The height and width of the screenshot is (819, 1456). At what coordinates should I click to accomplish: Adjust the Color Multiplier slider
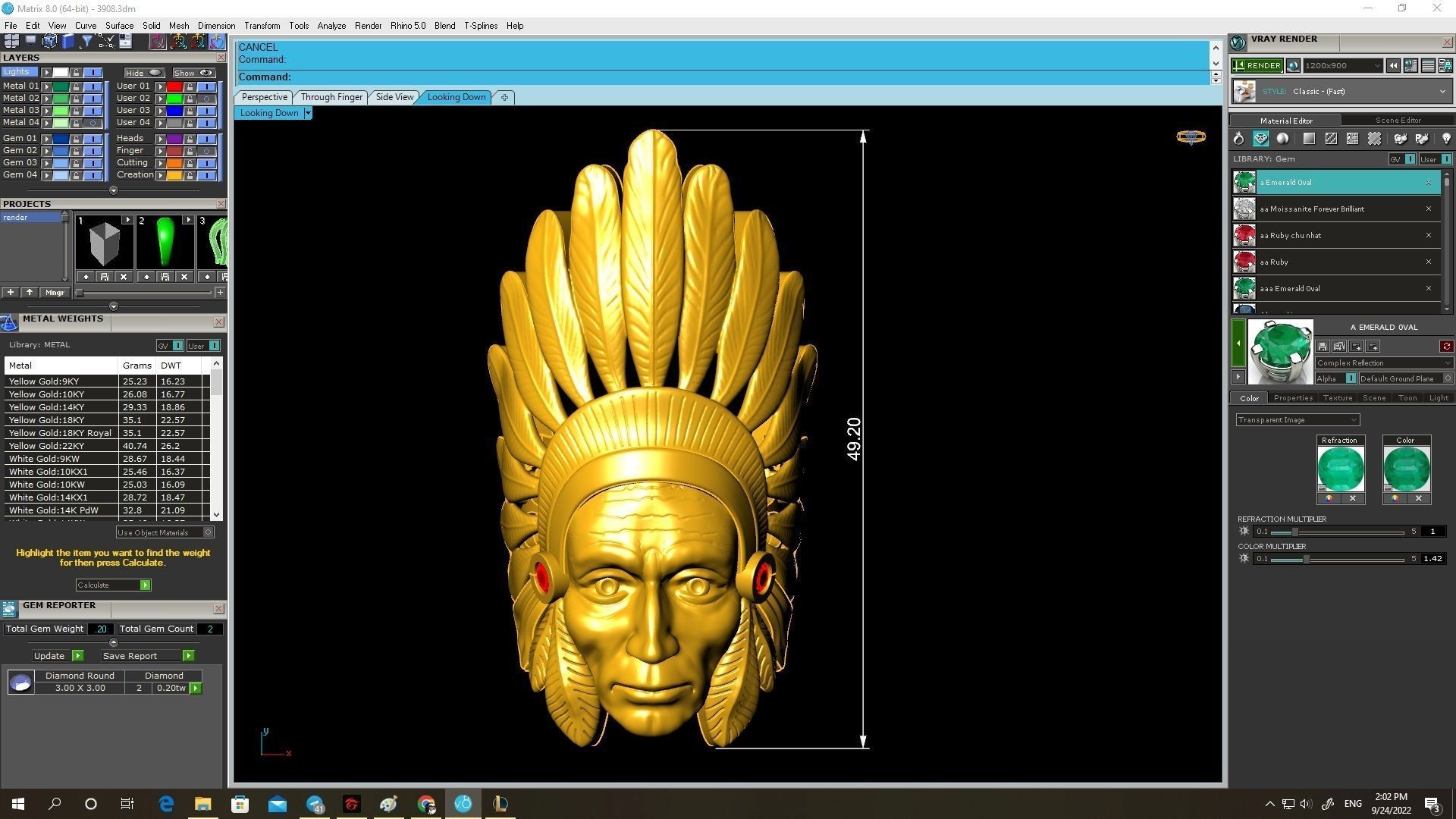(x=1306, y=560)
